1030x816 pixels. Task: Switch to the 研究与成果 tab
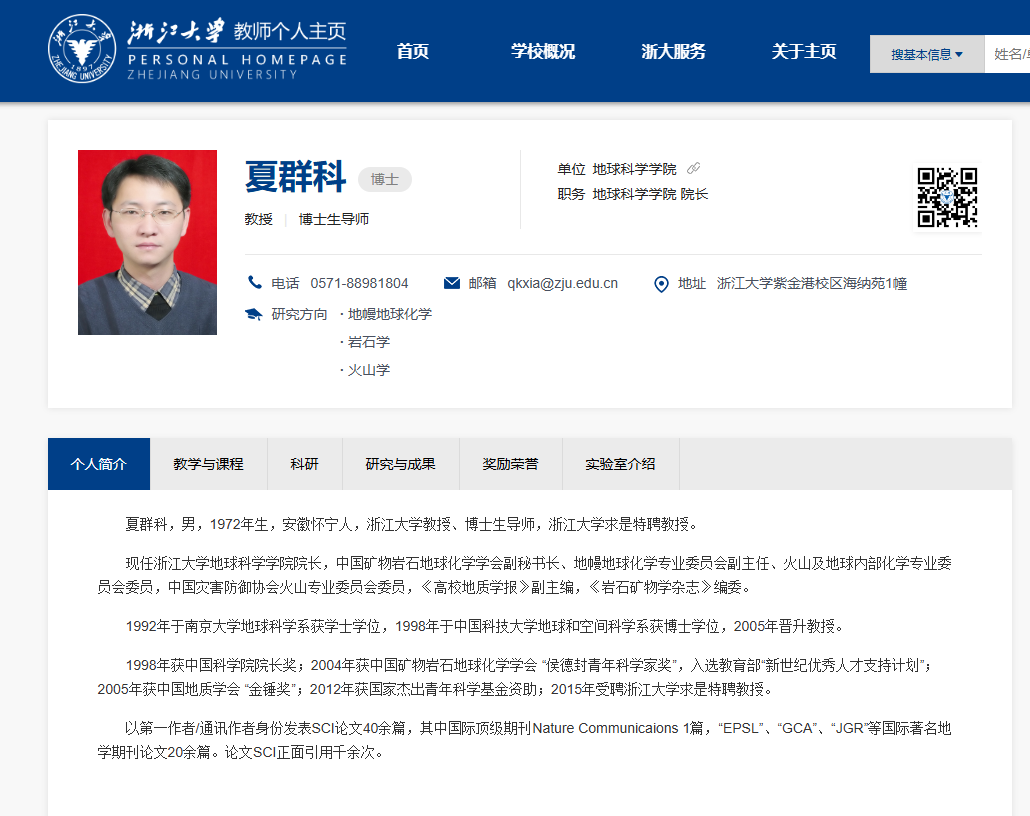(x=401, y=464)
